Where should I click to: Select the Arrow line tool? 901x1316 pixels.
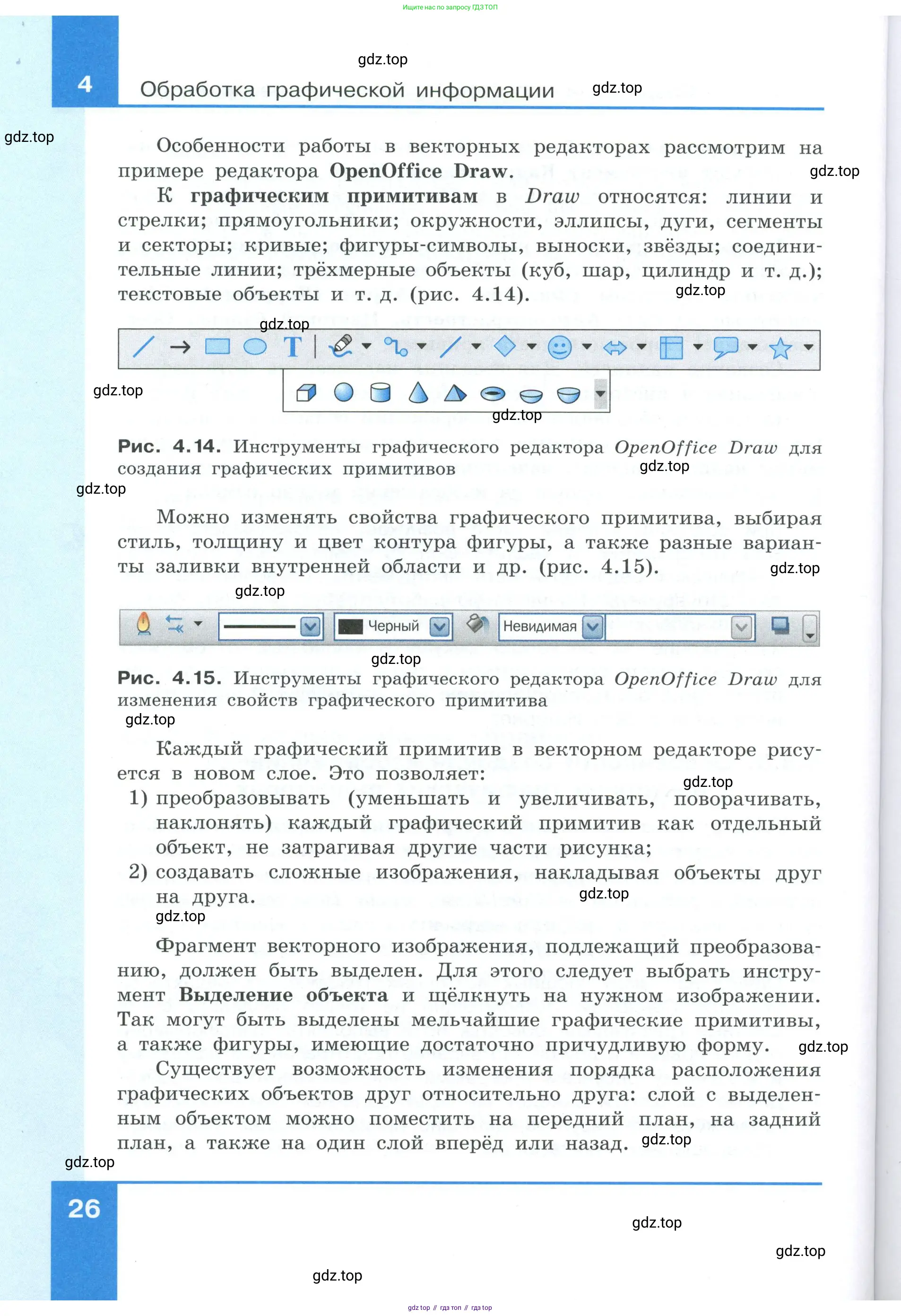[180, 347]
